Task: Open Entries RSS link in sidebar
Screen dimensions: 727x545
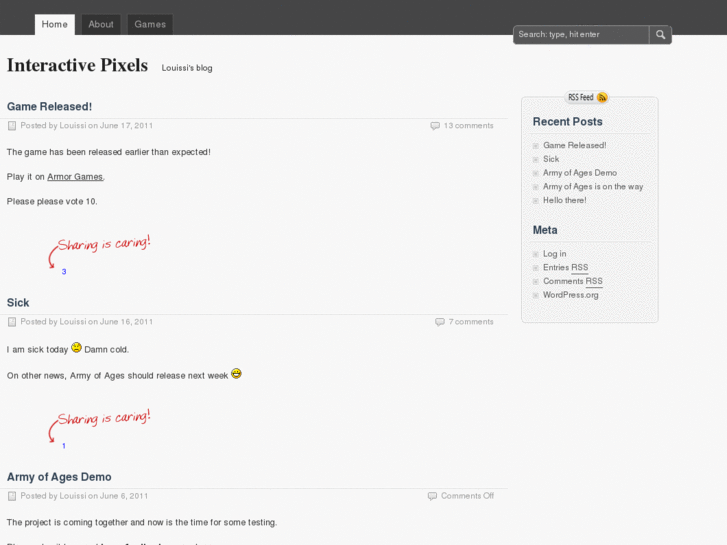Action: coord(565,268)
